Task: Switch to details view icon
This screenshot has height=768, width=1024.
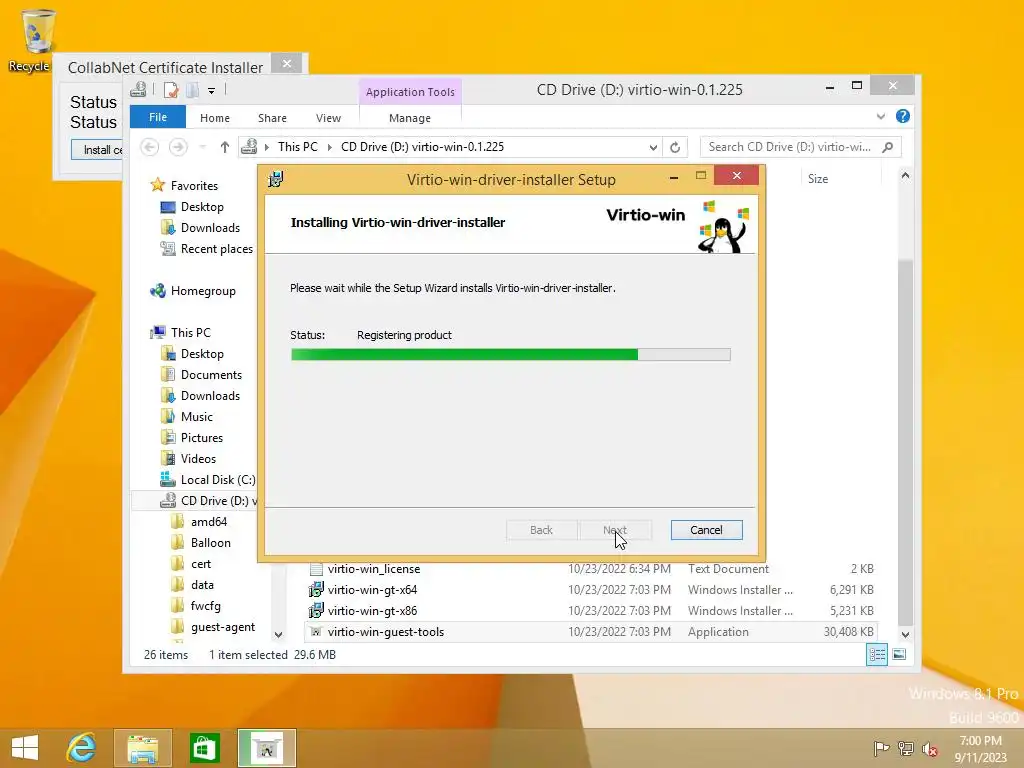Action: coord(877,654)
